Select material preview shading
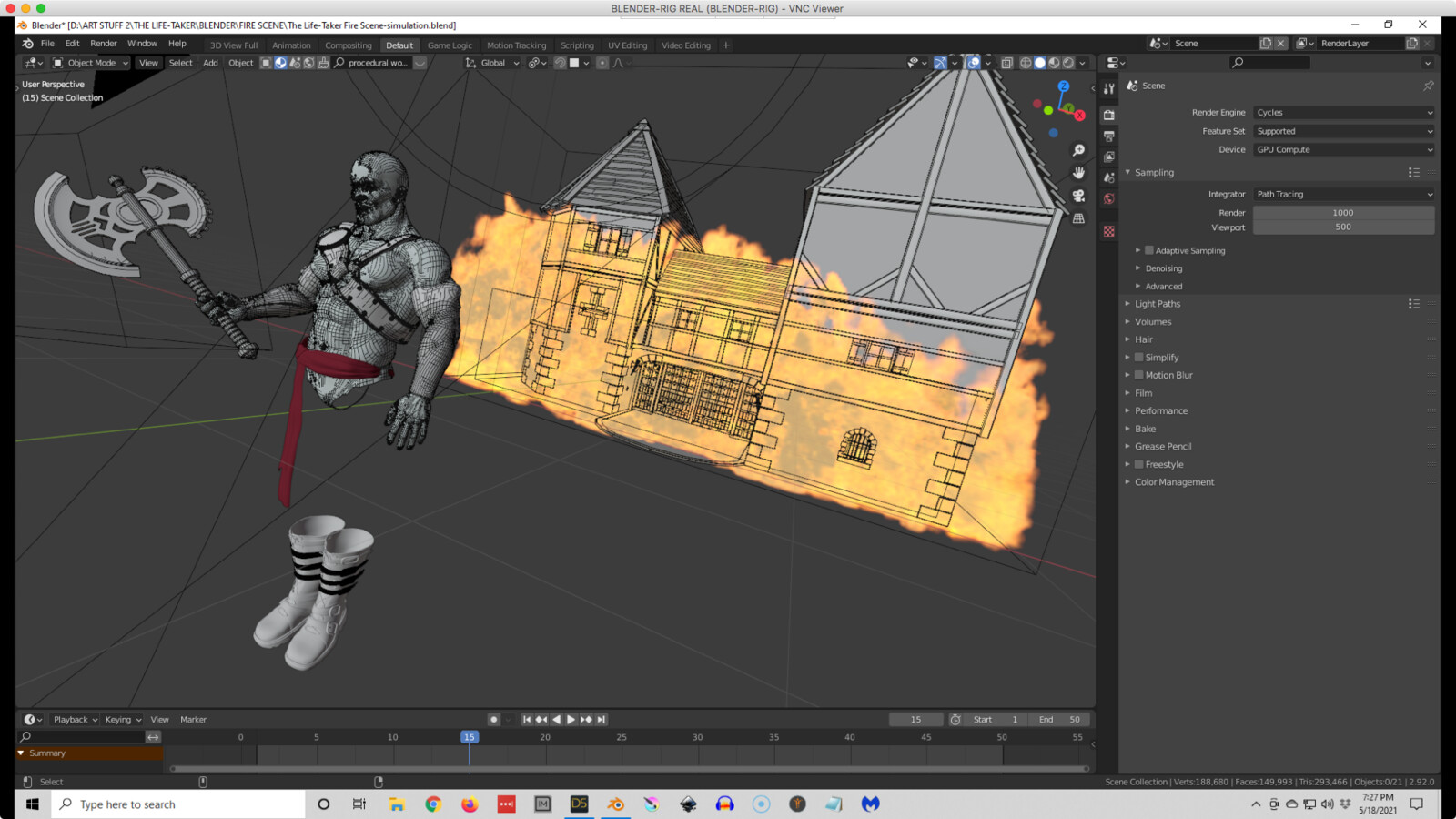The width and height of the screenshot is (1456, 819). point(1054,63)
